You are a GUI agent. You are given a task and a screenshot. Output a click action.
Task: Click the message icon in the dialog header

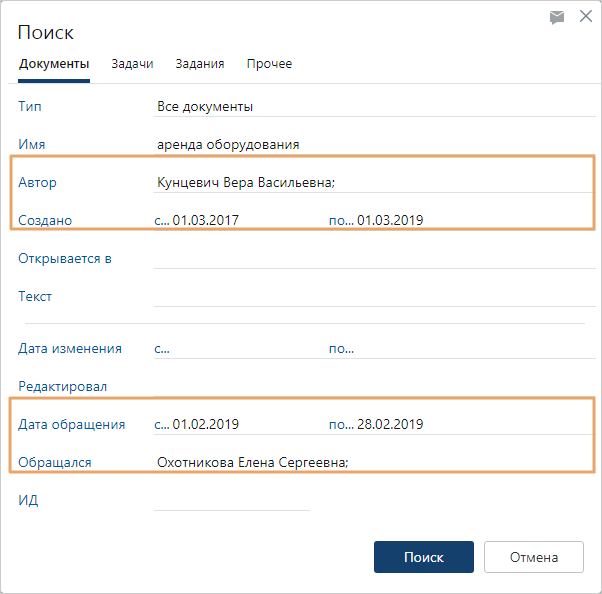(x=557, y=17)
